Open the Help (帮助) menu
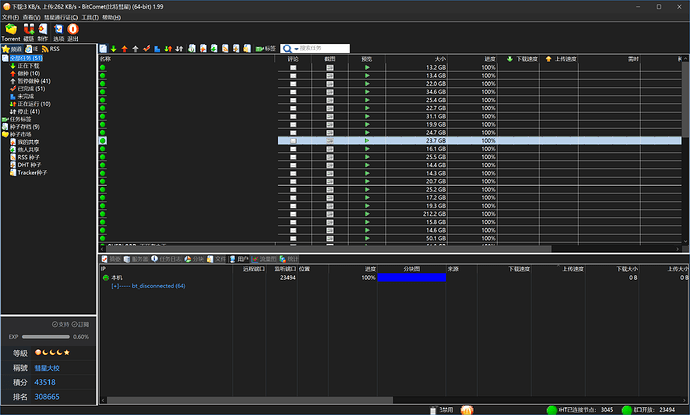This screenshot has height=415, width=690. pos(111,17)
